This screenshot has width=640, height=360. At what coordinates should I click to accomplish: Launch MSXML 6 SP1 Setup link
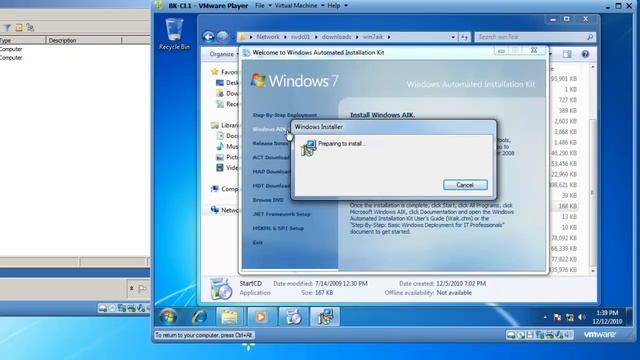[x=278, y=229]
